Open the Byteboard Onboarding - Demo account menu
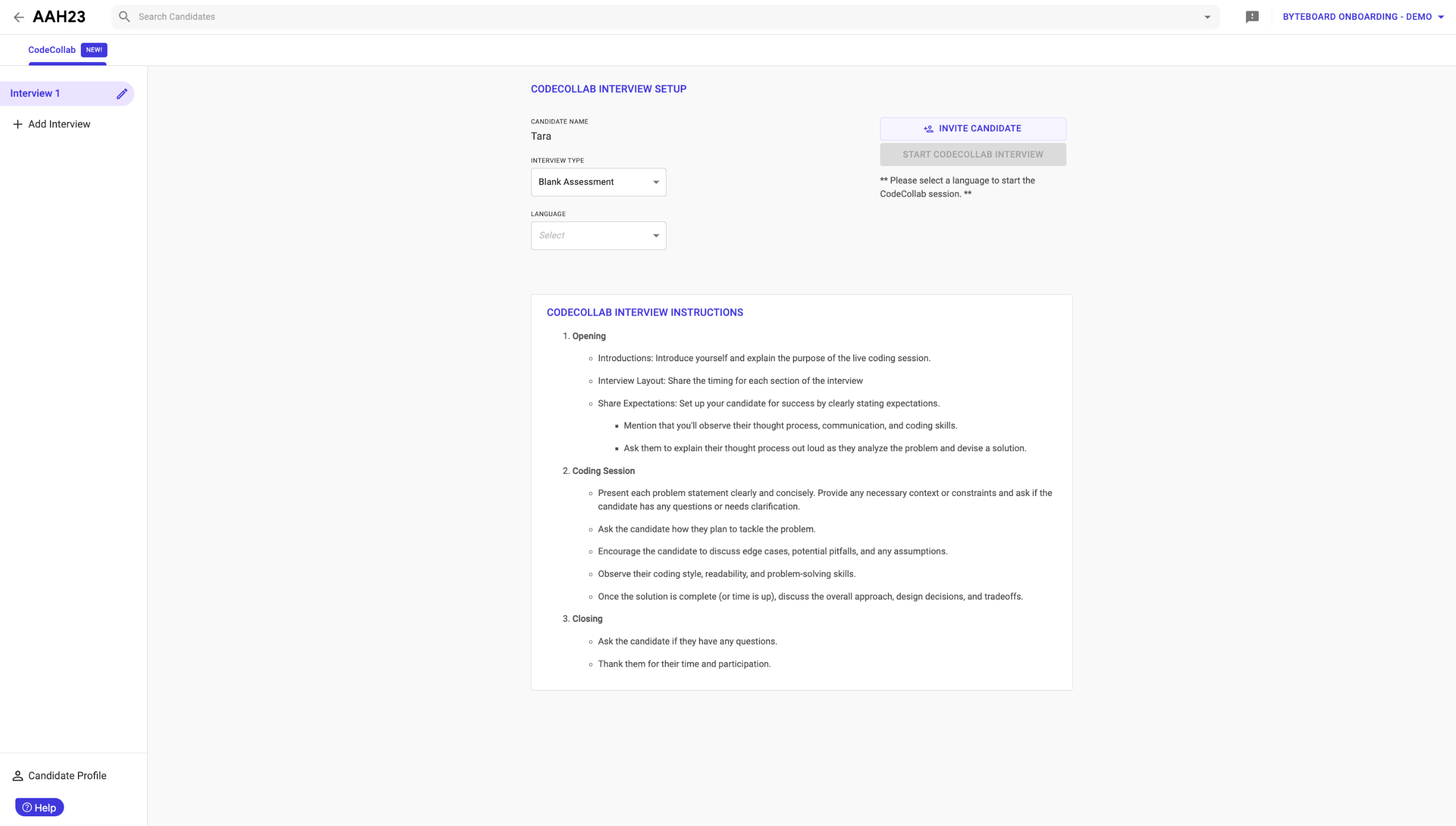 [1363, 17]
